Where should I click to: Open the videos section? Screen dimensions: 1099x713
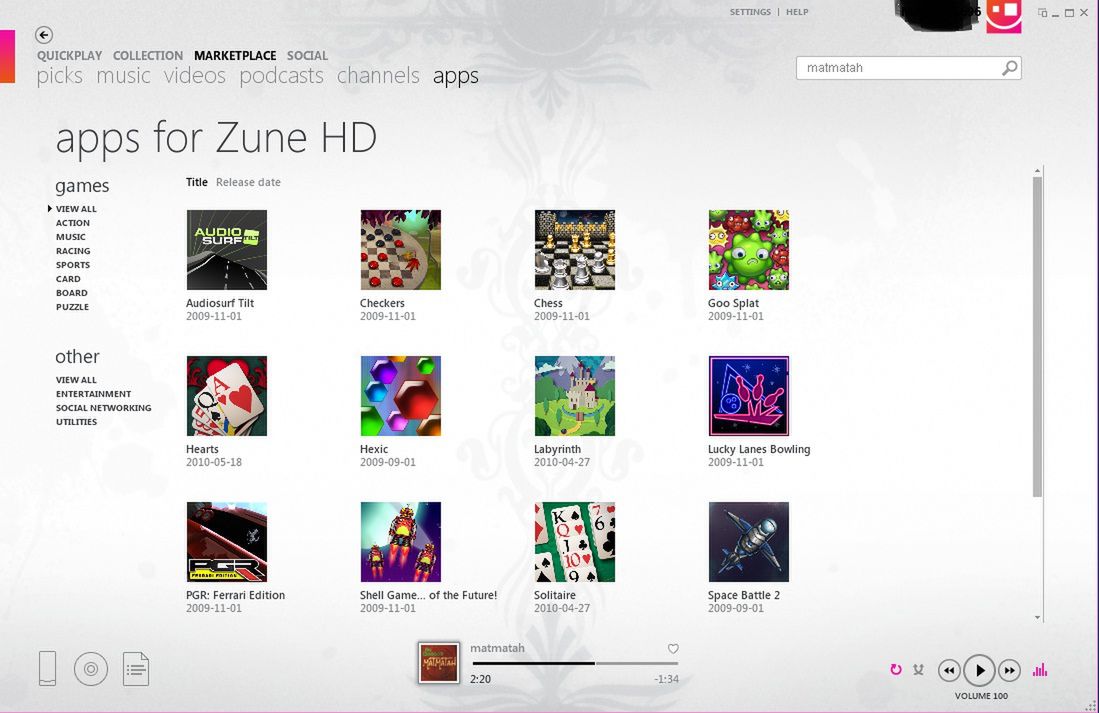[x=195, y=76]
